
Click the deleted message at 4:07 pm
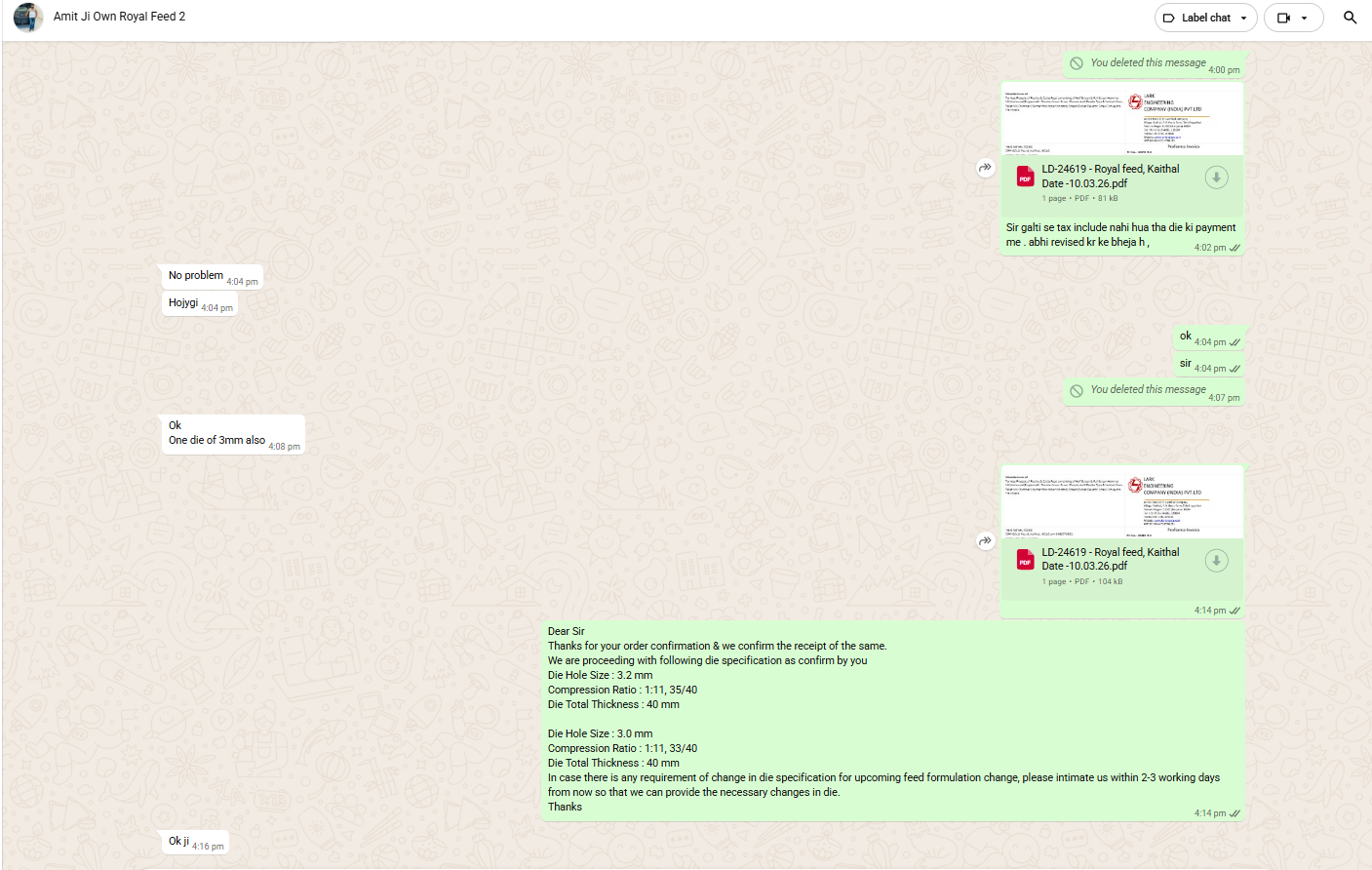pyautogui.click(x=1147, y=390)
